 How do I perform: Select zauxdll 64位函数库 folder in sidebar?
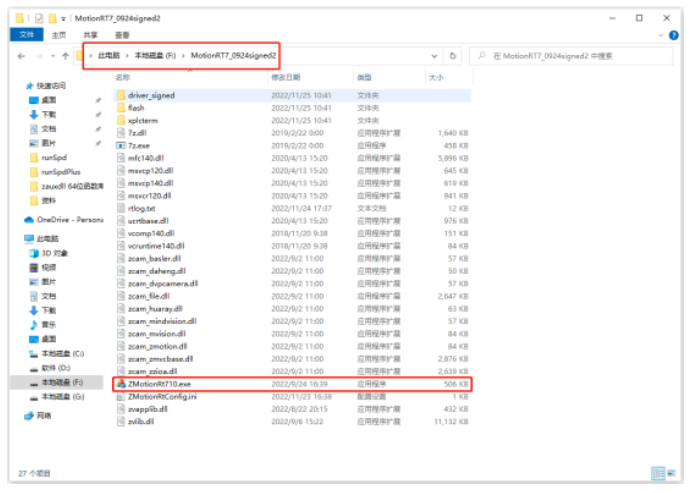point(72,186)
